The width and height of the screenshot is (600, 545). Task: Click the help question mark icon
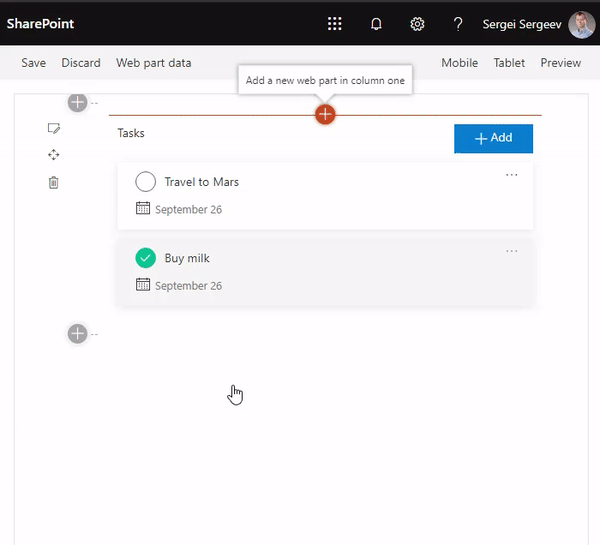[458, 24]
